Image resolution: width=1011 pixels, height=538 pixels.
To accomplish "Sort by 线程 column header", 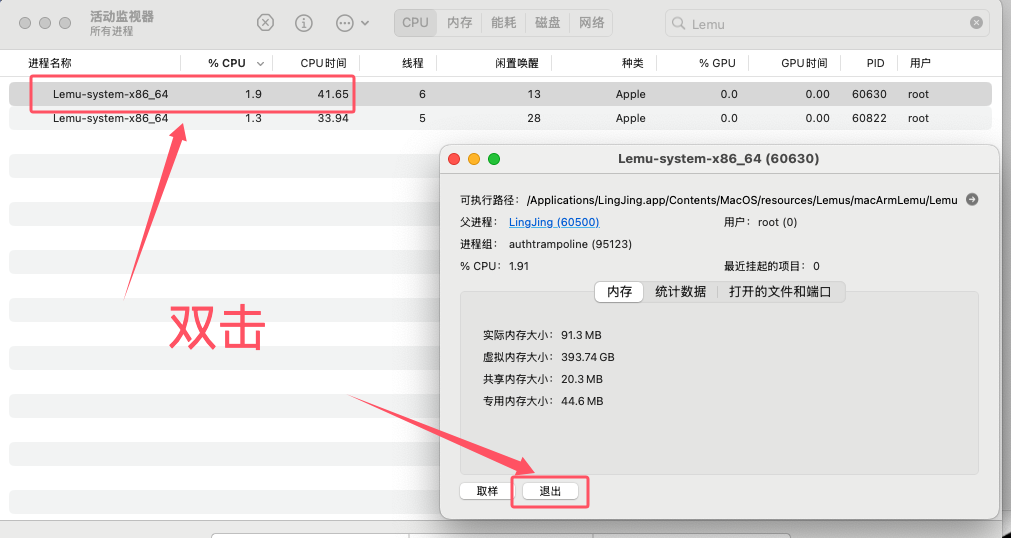I will point(413,63).
